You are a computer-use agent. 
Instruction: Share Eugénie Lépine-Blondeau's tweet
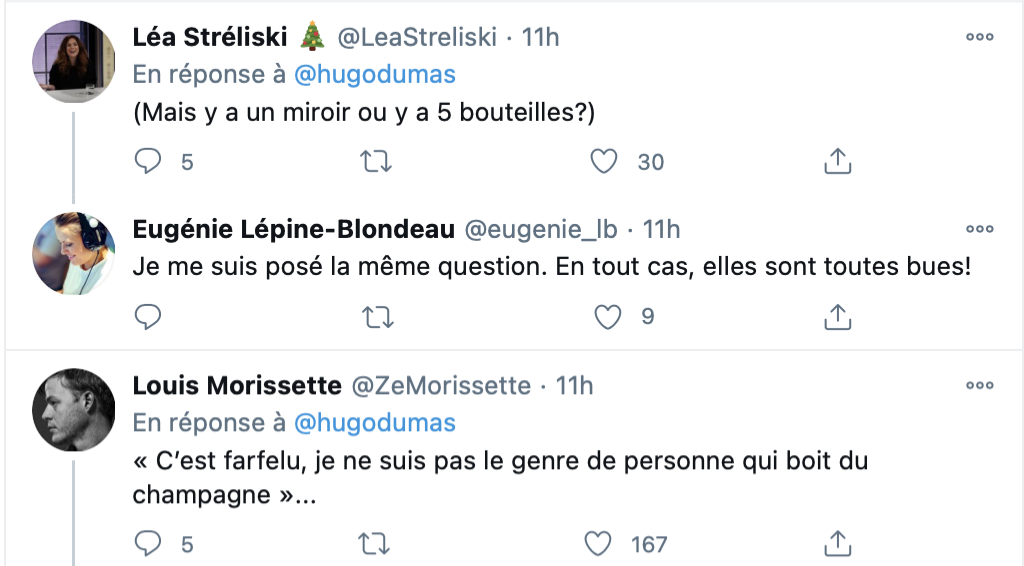(x=838, y=317)
